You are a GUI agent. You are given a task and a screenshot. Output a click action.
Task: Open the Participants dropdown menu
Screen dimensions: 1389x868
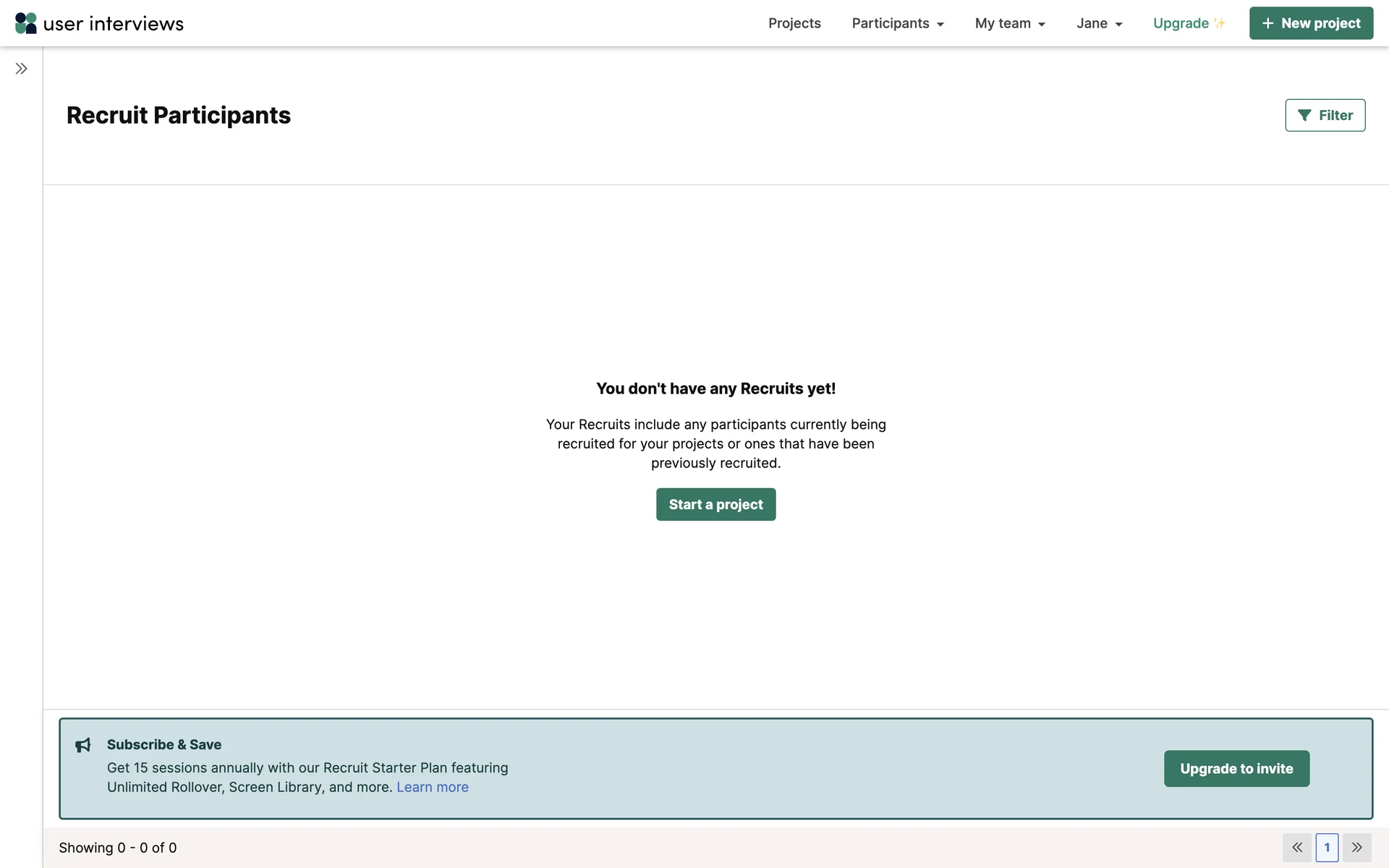pos(897,23)
